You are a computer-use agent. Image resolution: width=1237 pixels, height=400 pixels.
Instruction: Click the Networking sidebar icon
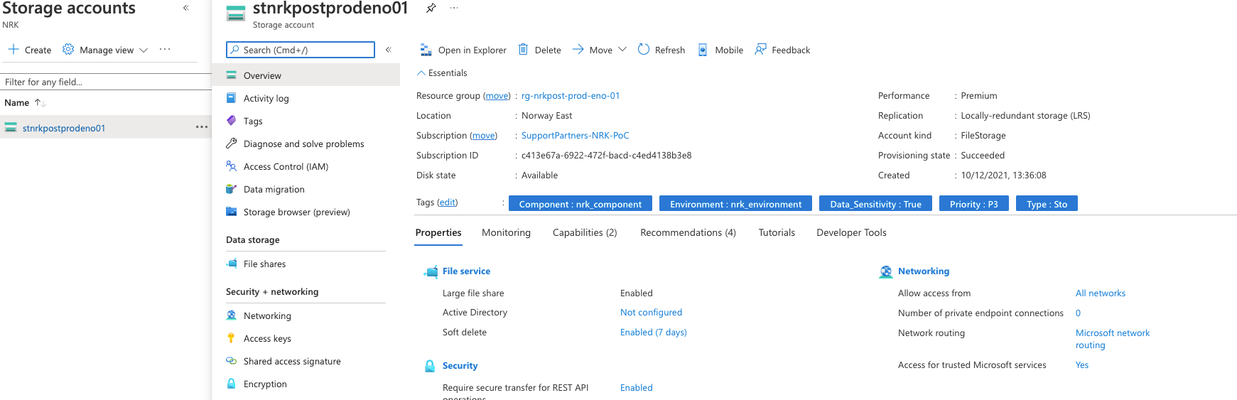pos(232,315)
